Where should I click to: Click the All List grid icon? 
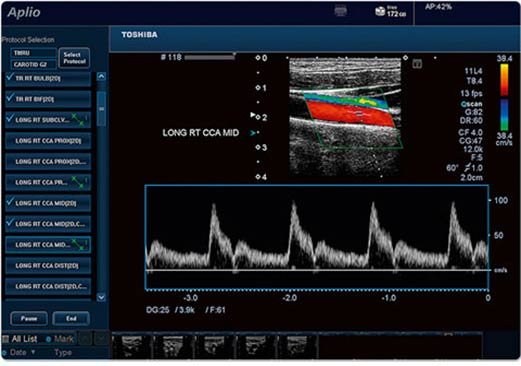(x=6, y=339)
